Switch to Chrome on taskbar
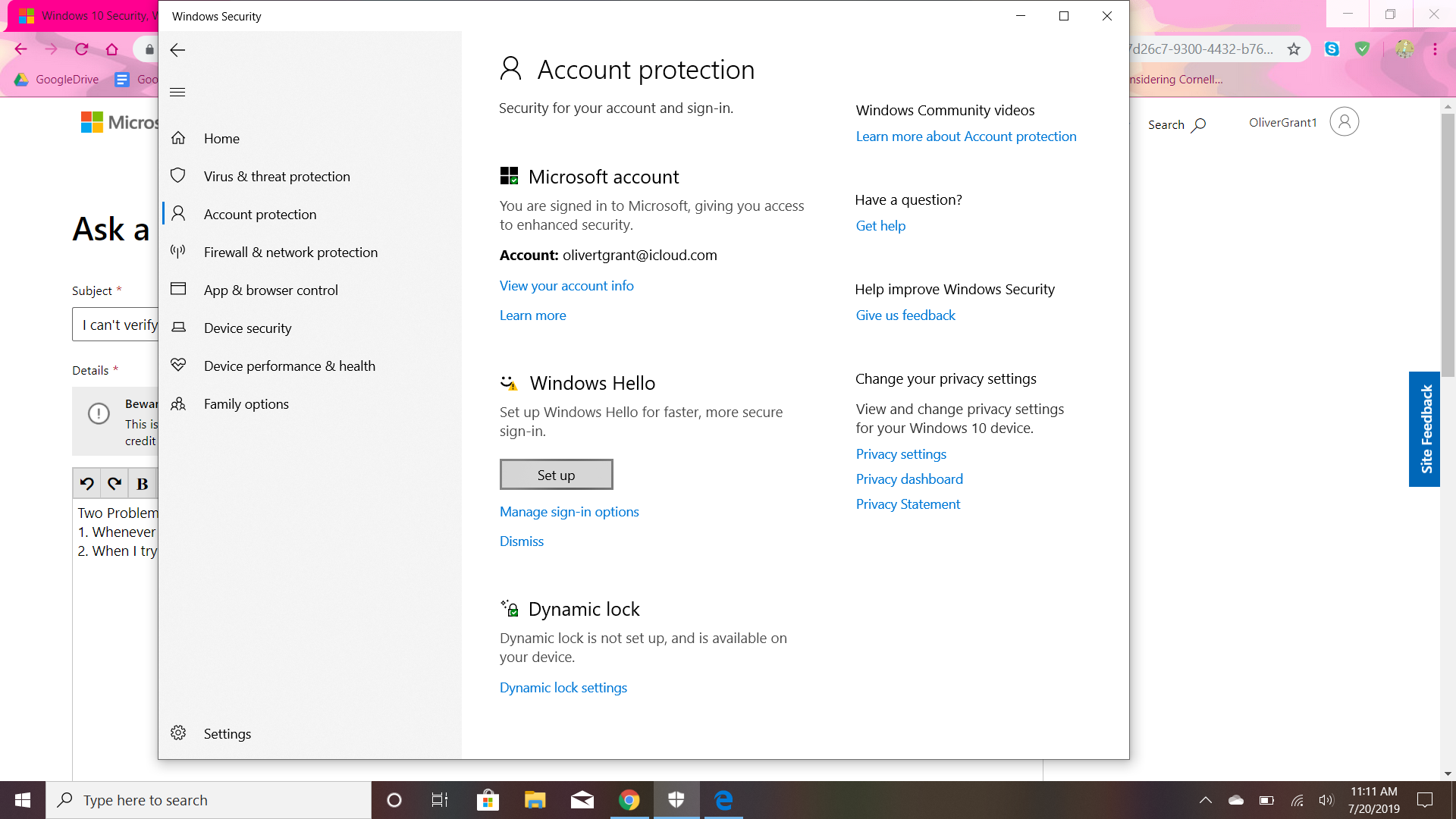1456x819 pixels. 629,800
